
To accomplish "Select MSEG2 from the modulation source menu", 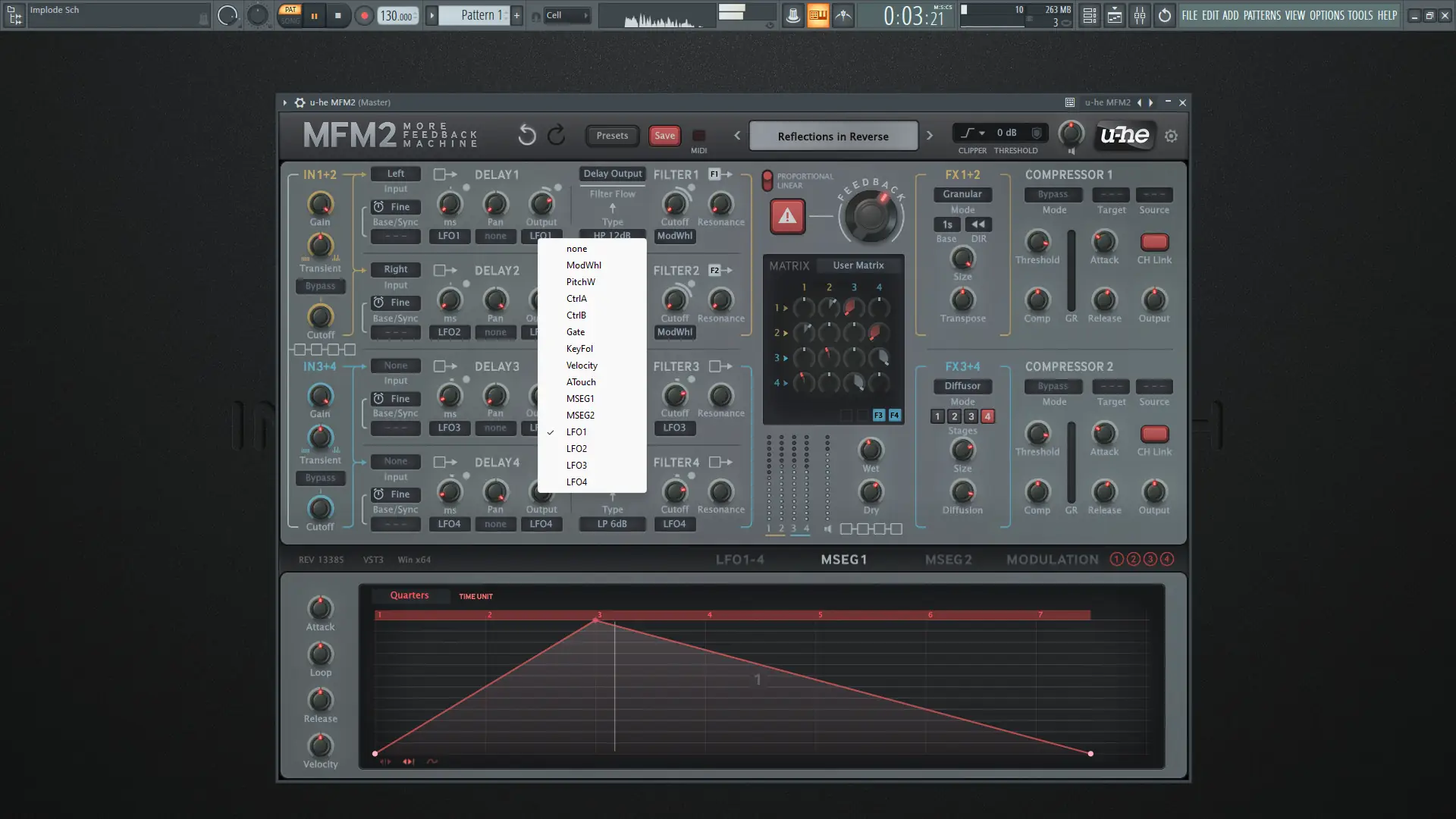I will [580, 416].
